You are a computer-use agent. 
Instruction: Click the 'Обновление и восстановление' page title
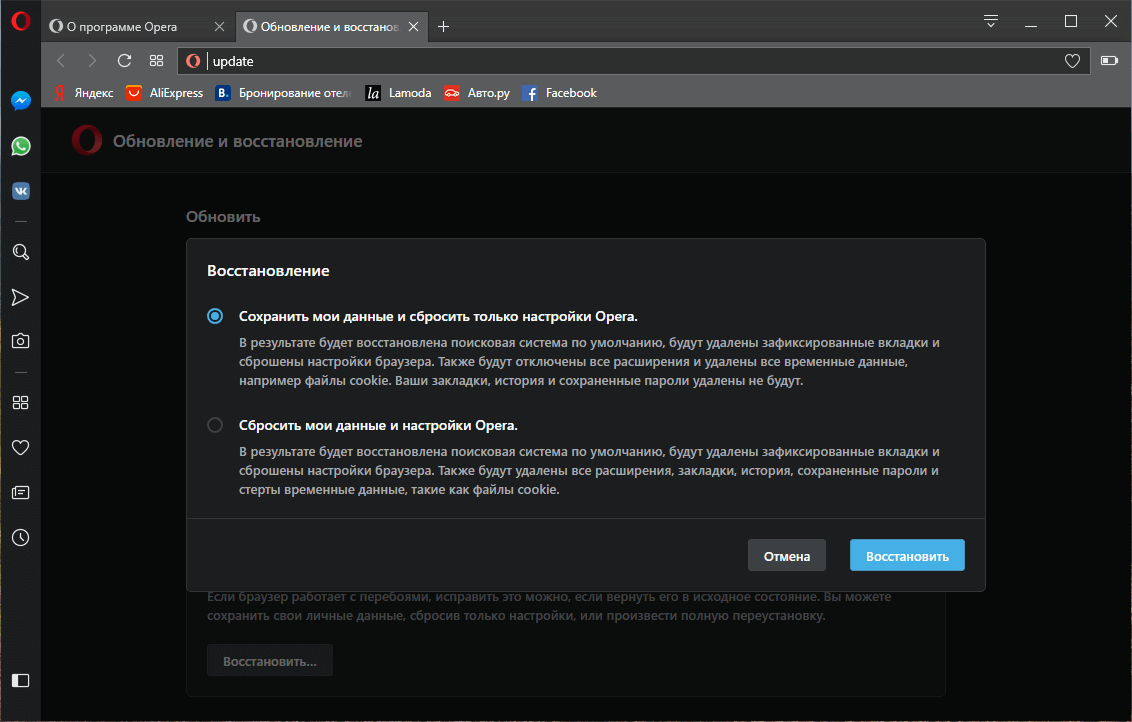click(x=238, y=142)
